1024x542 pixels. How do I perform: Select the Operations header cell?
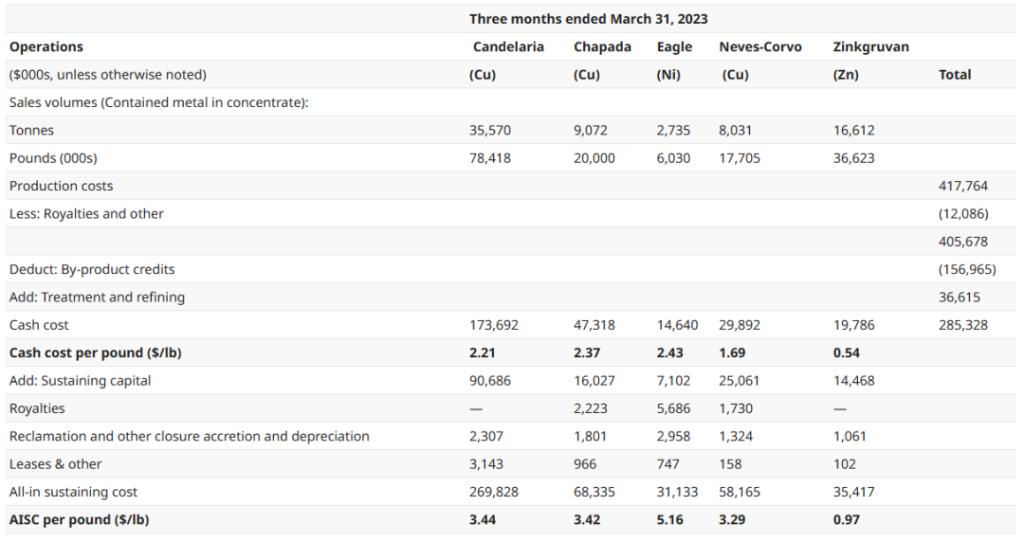(46, 47)
